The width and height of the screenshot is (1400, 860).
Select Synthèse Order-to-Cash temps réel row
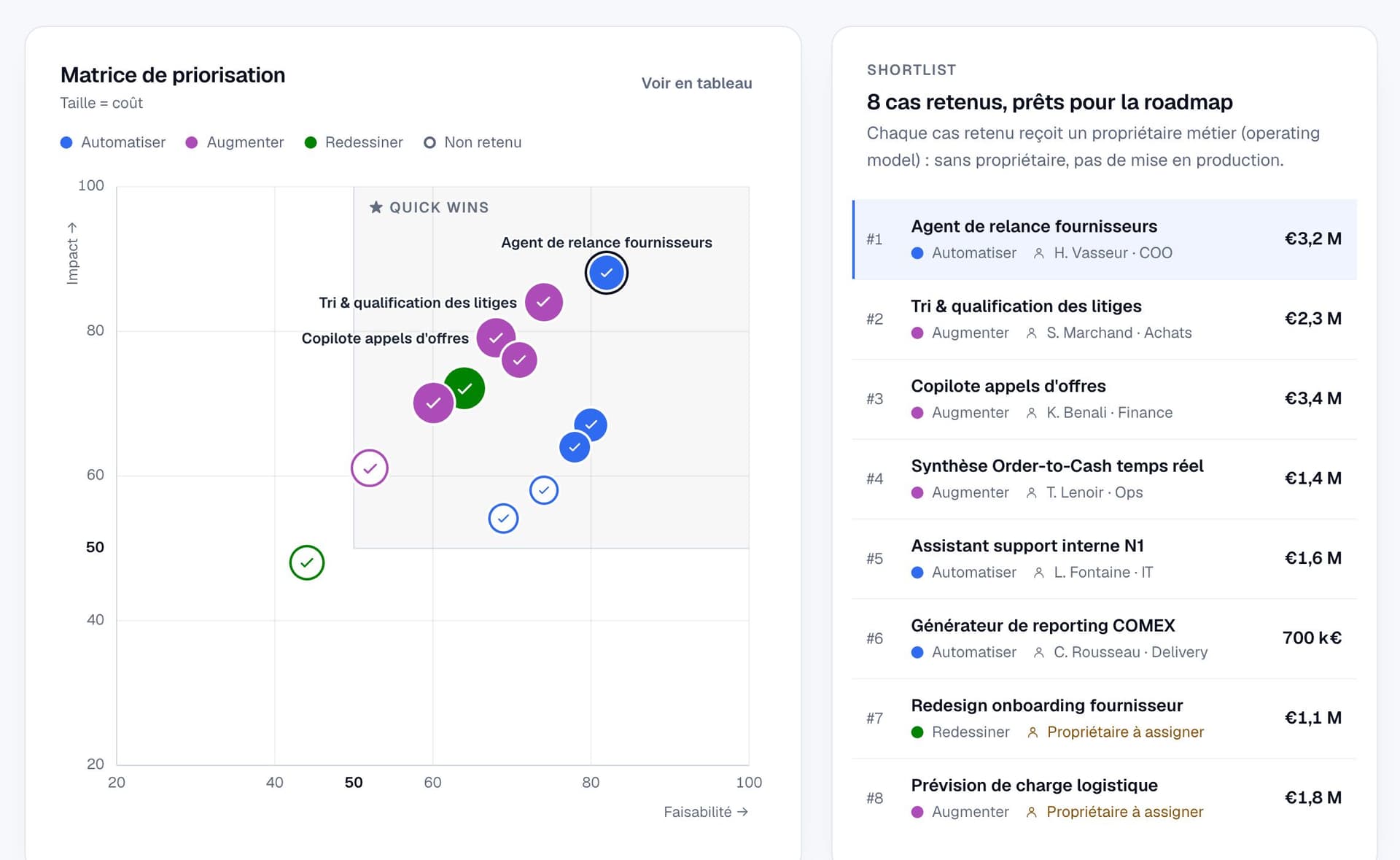tap(1104, 479)
